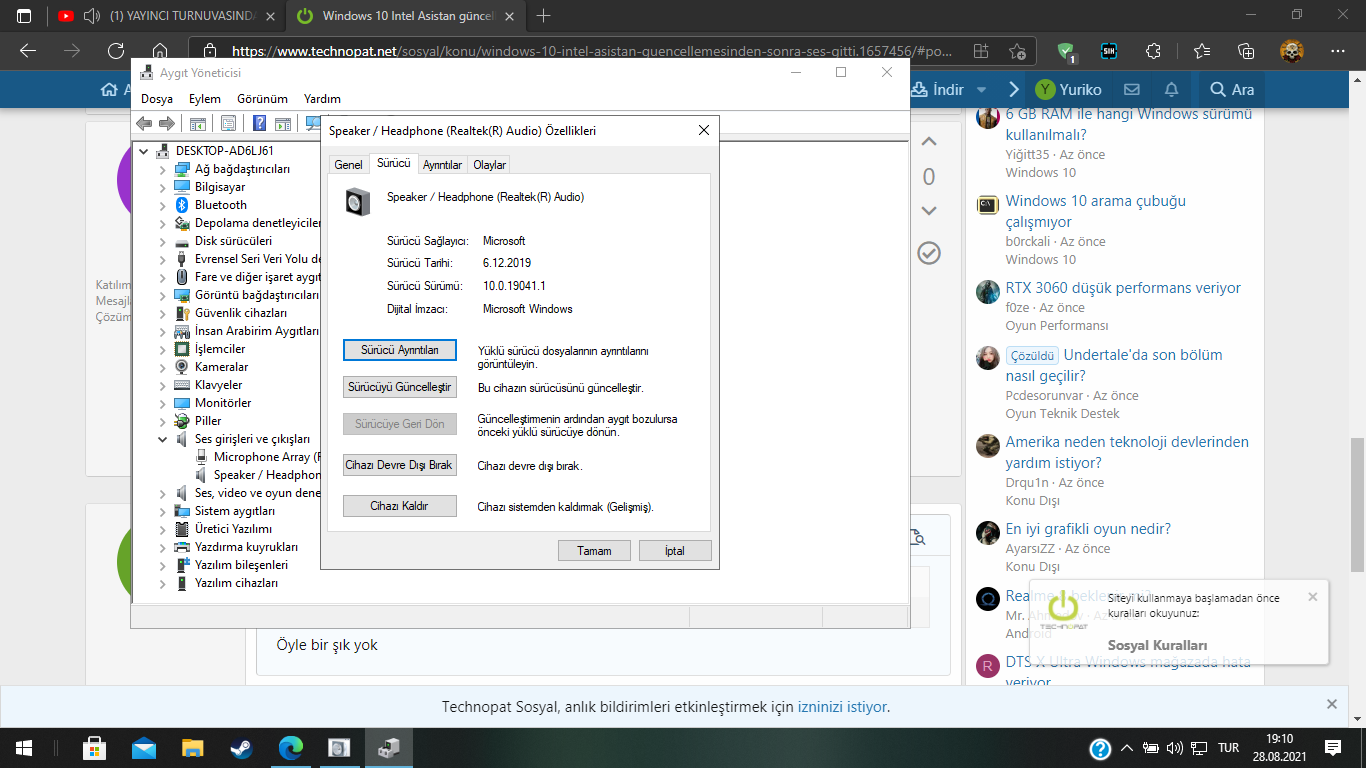Open the Mail app from the taskbar
Image resolution: width=1366 pixels, height=768 pixels.
click(x=144, y=747)
